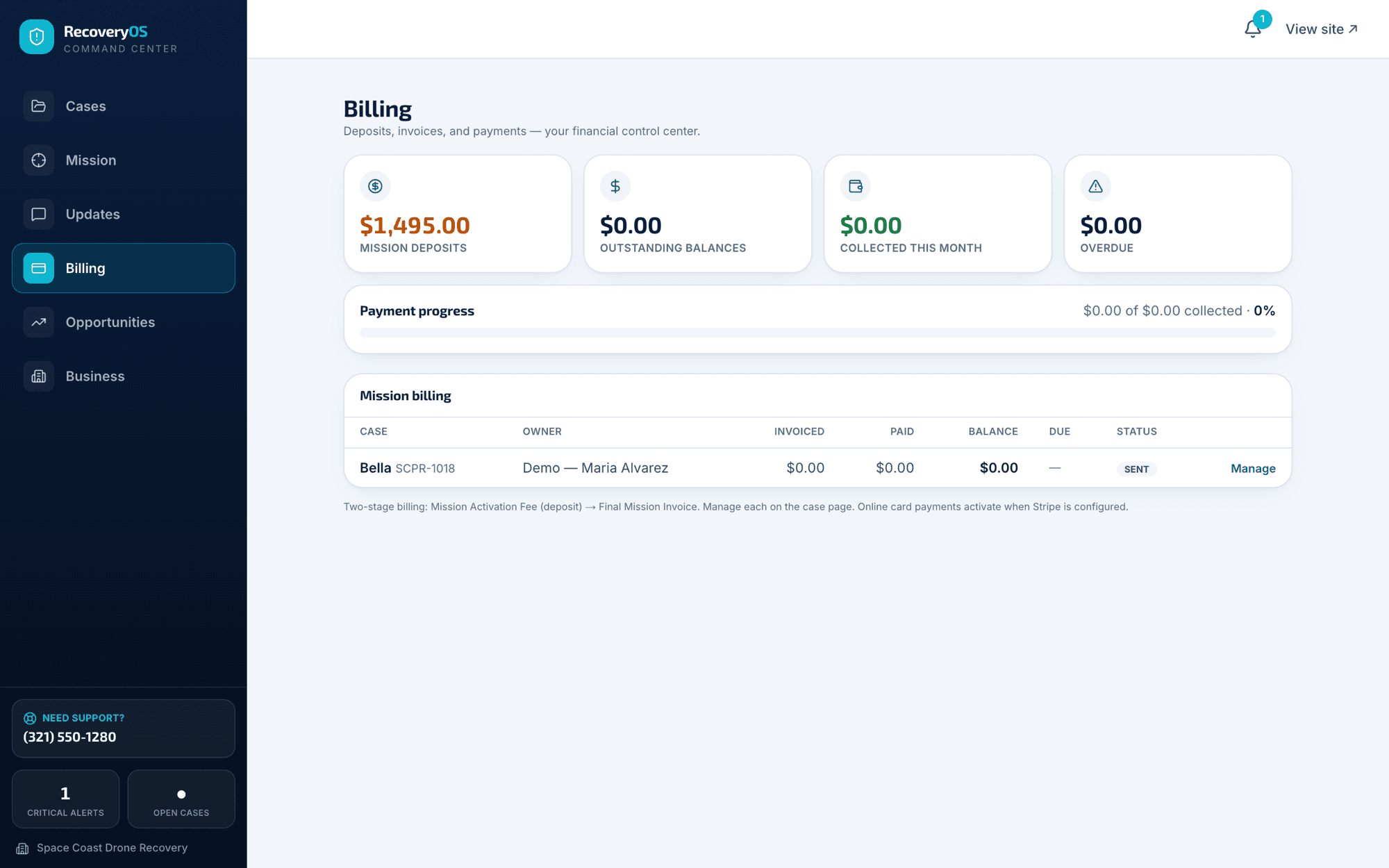Open notifications with the bell icon
Viewport: 1389px width, 868px height.
[x=1252, y=29]
